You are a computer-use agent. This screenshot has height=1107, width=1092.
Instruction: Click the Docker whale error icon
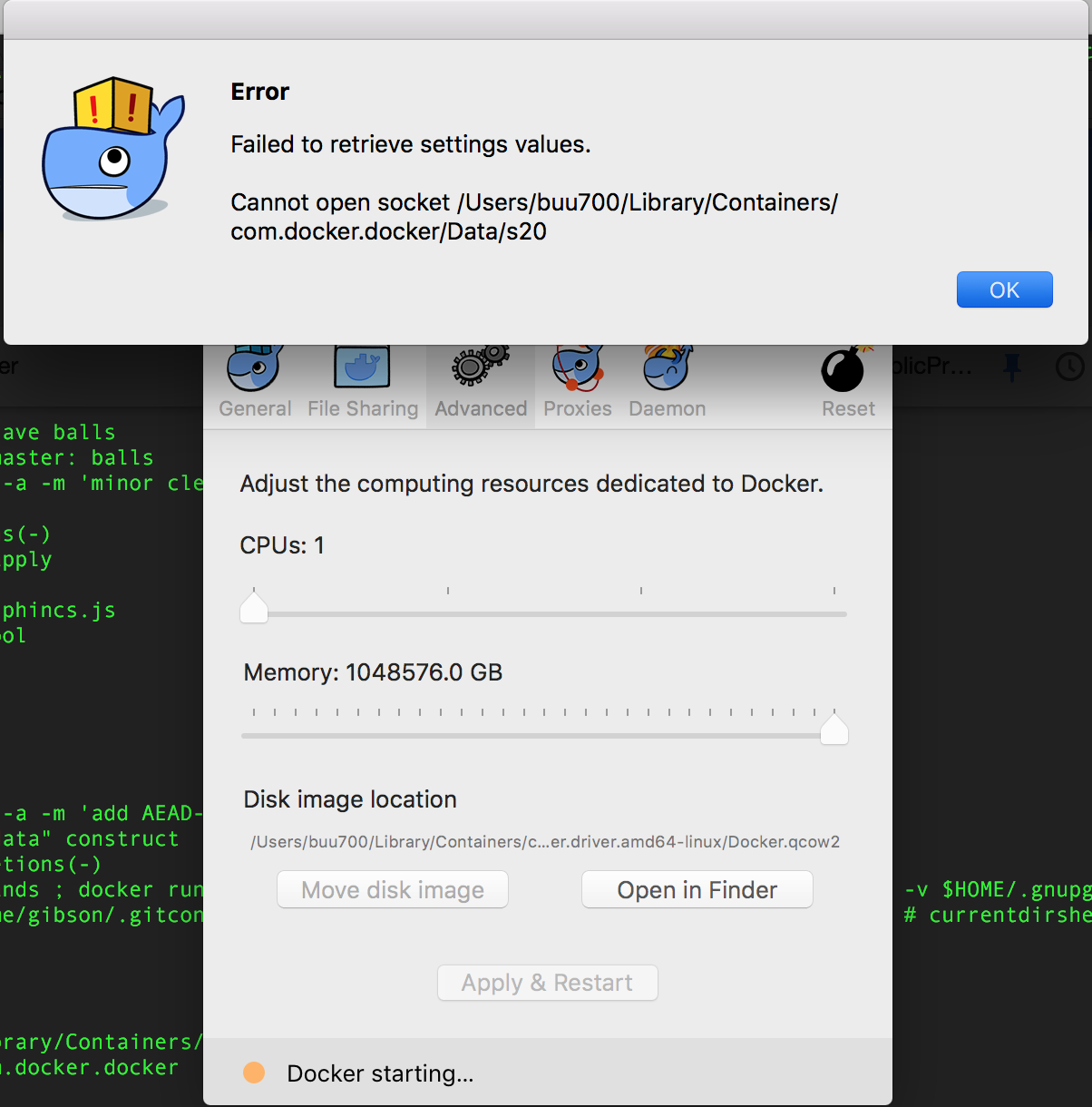(x=112, y=148)
